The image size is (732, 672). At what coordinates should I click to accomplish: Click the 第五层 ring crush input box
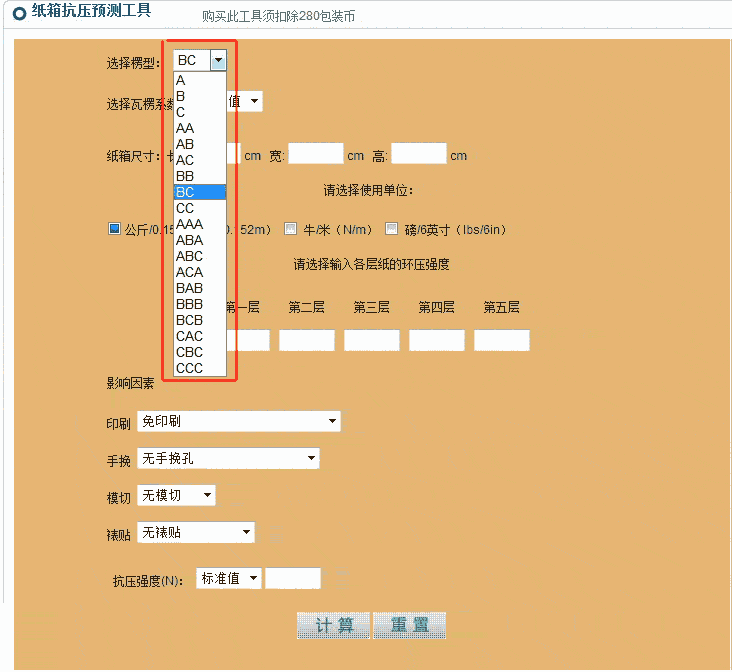(501, 340)
